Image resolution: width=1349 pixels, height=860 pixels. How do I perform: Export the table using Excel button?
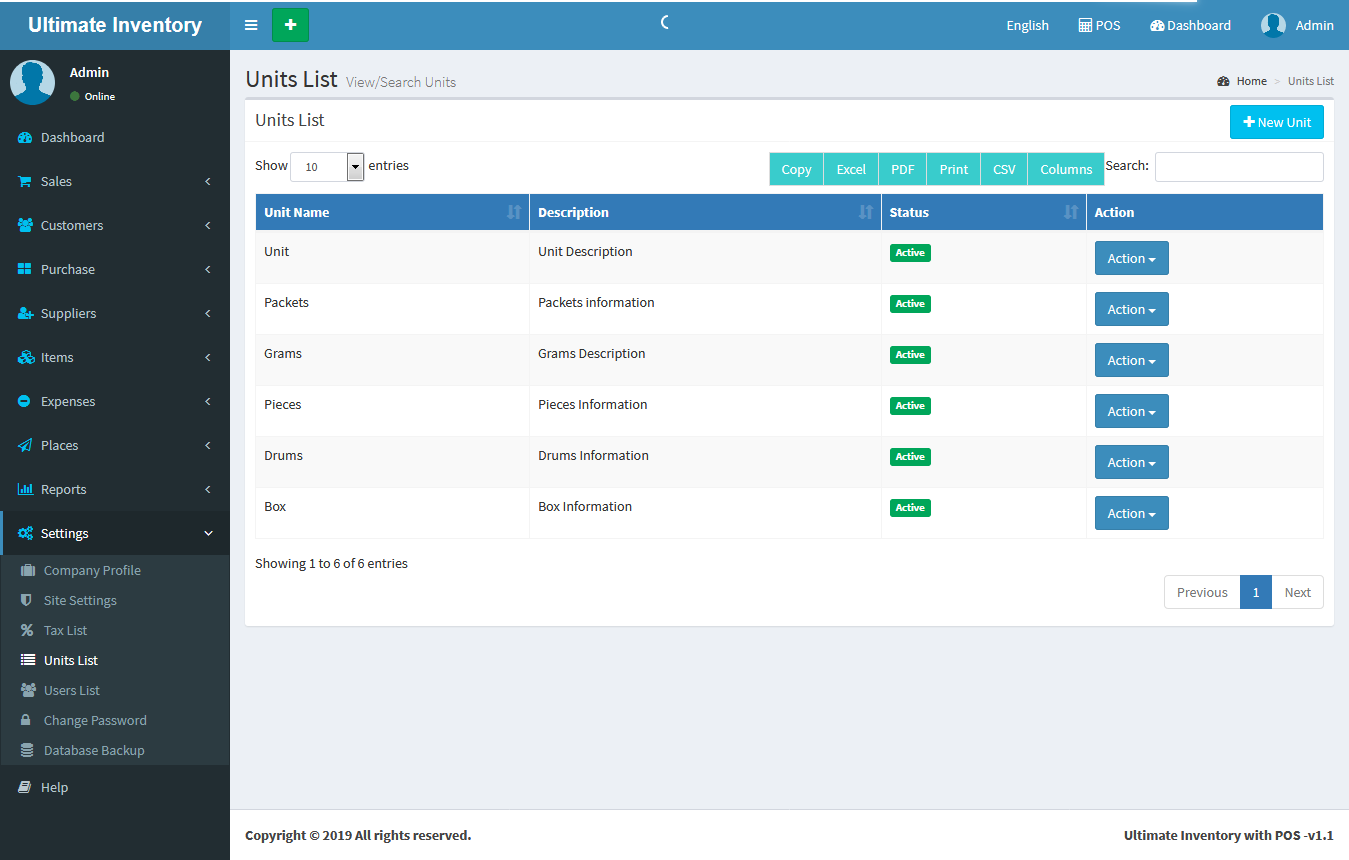851,169
